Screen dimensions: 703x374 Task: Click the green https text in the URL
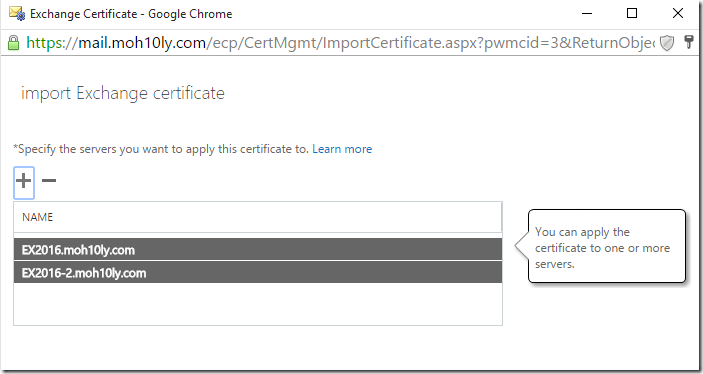[x=46, y=43]
